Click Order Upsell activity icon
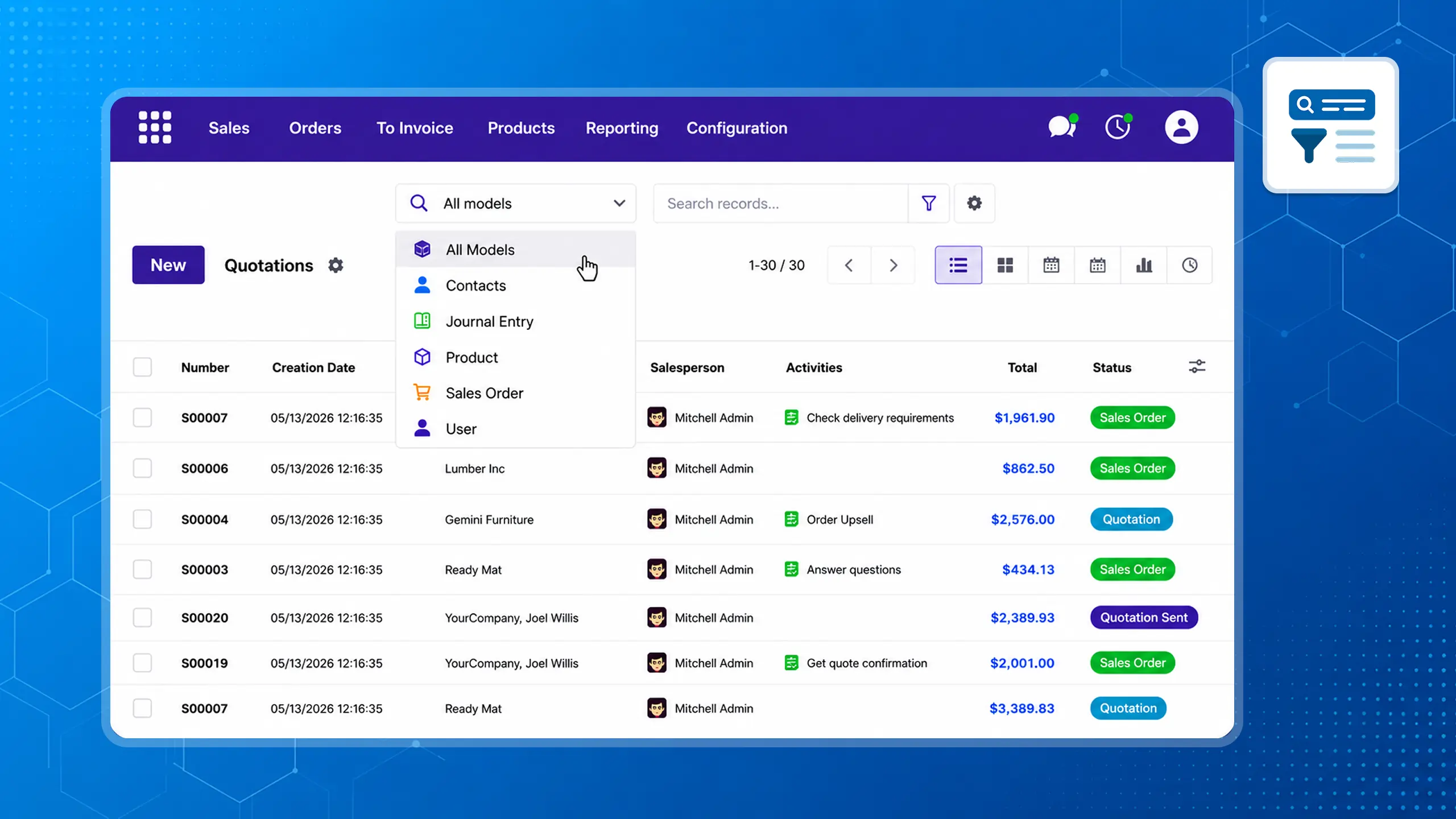Screen dimensions: 1456x819 (791, 519)
